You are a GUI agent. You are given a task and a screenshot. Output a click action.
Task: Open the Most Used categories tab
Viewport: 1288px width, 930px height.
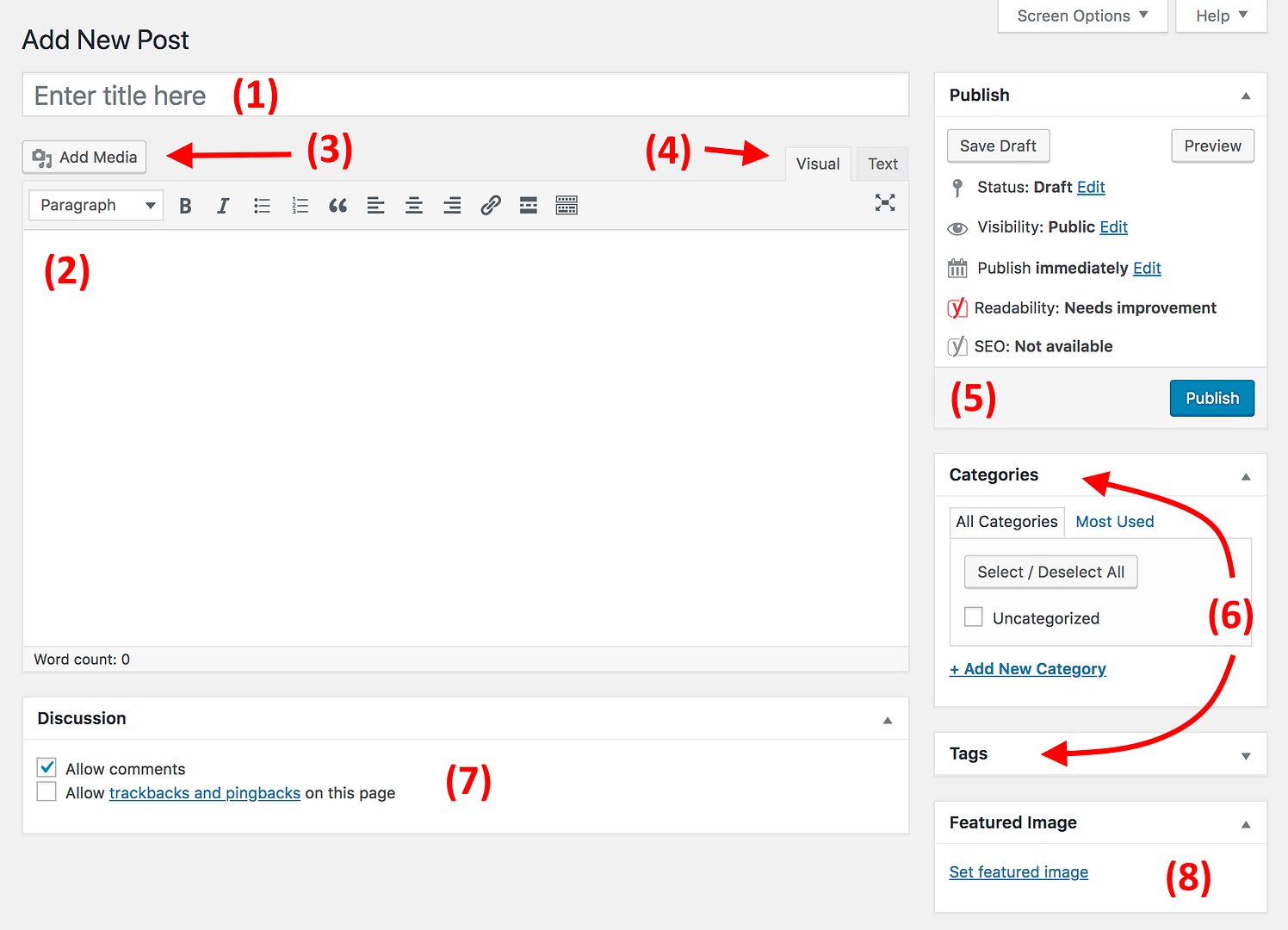tap(1114, 521)
